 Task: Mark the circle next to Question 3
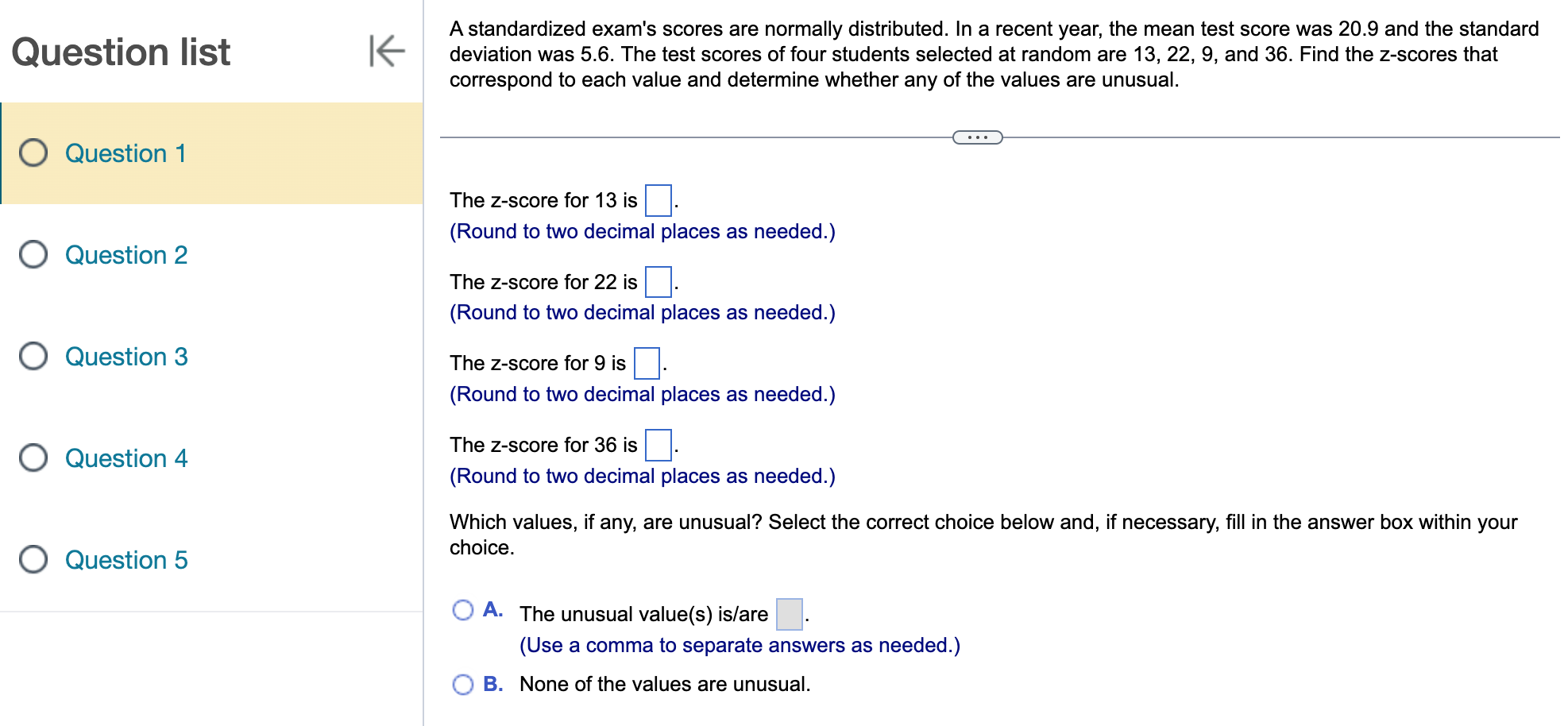(x=33, y=357)
